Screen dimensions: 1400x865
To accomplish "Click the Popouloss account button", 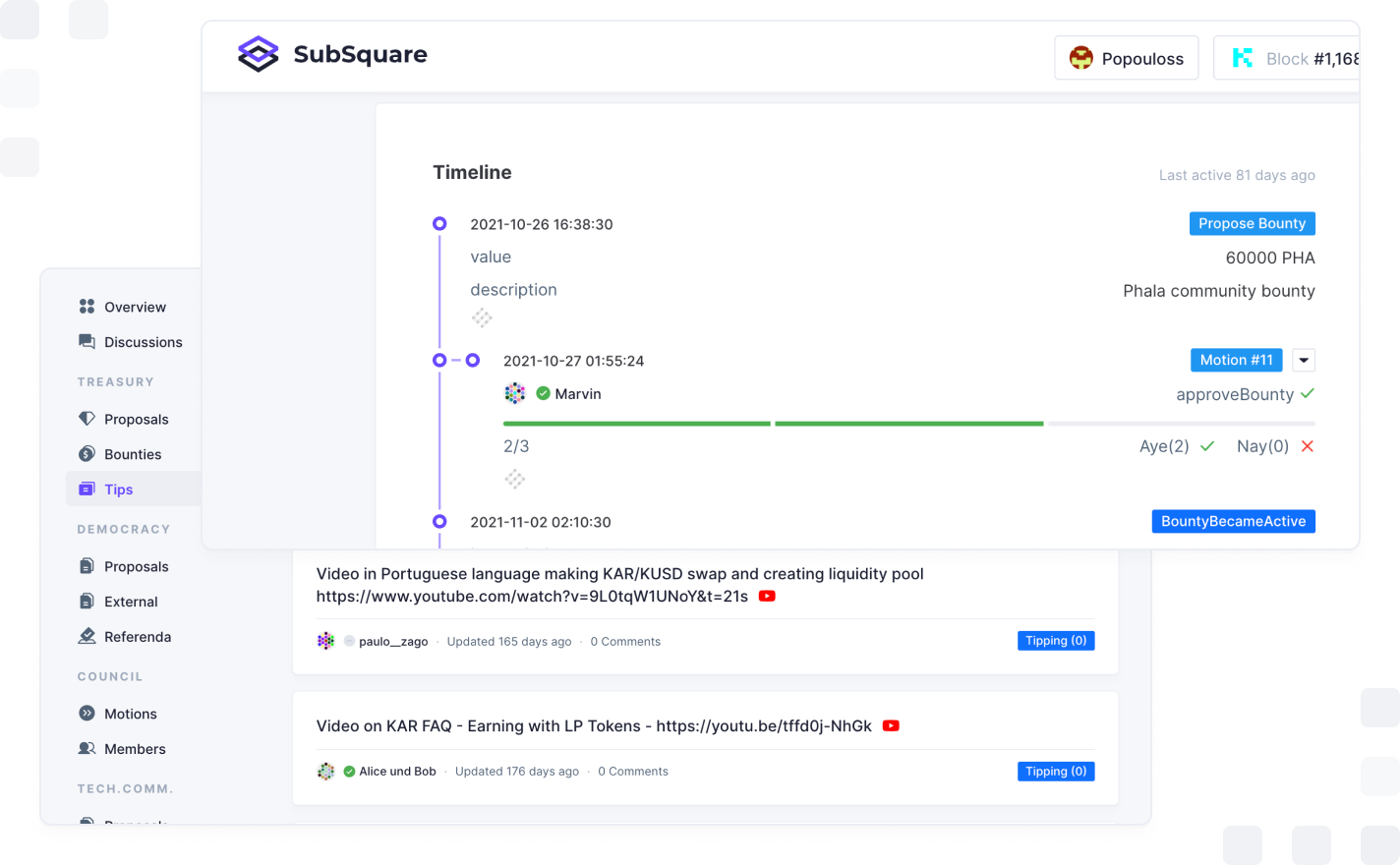I will coord(1127,58).
